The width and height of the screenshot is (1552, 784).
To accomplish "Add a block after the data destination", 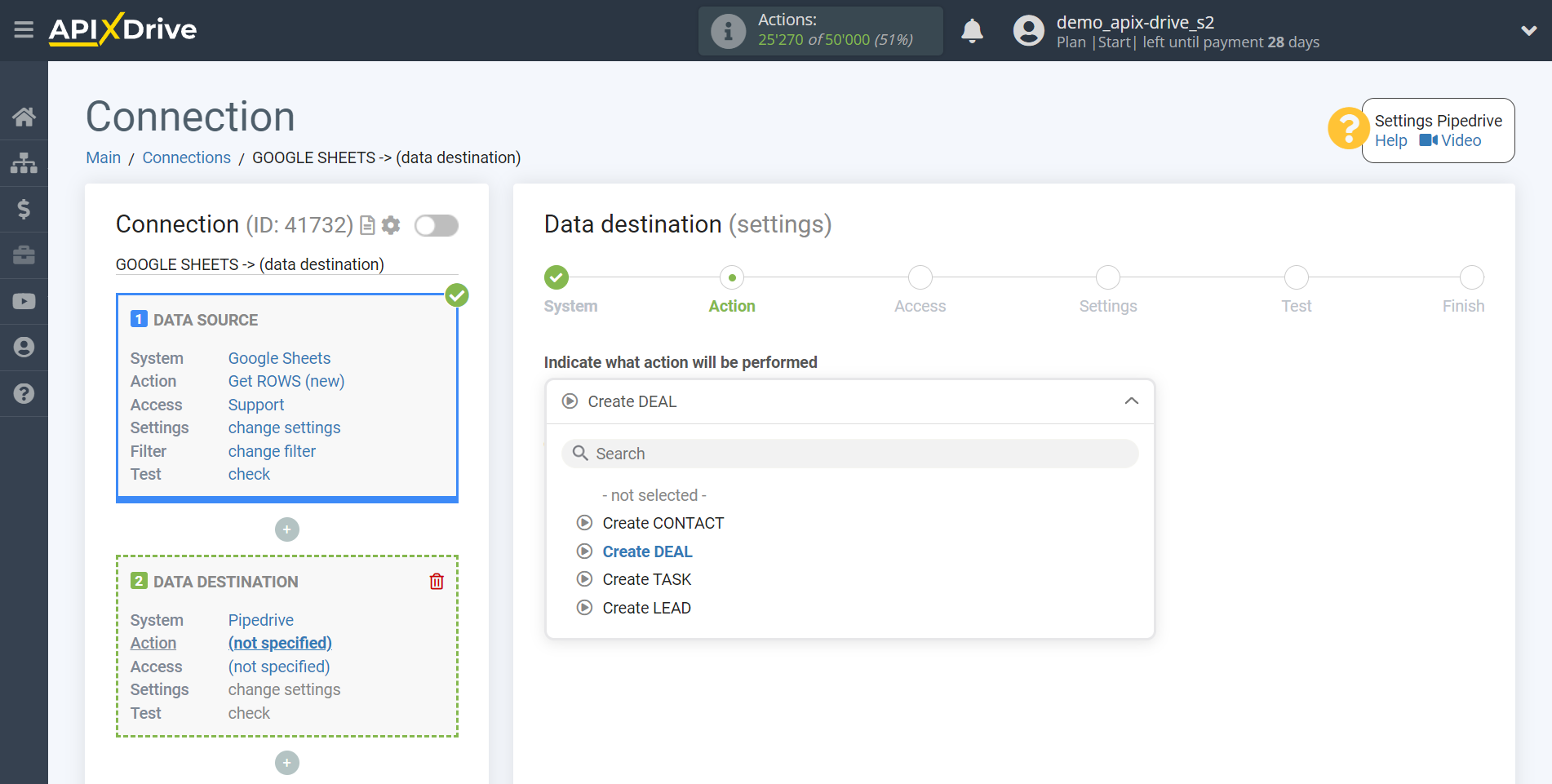I will (286, 763).
